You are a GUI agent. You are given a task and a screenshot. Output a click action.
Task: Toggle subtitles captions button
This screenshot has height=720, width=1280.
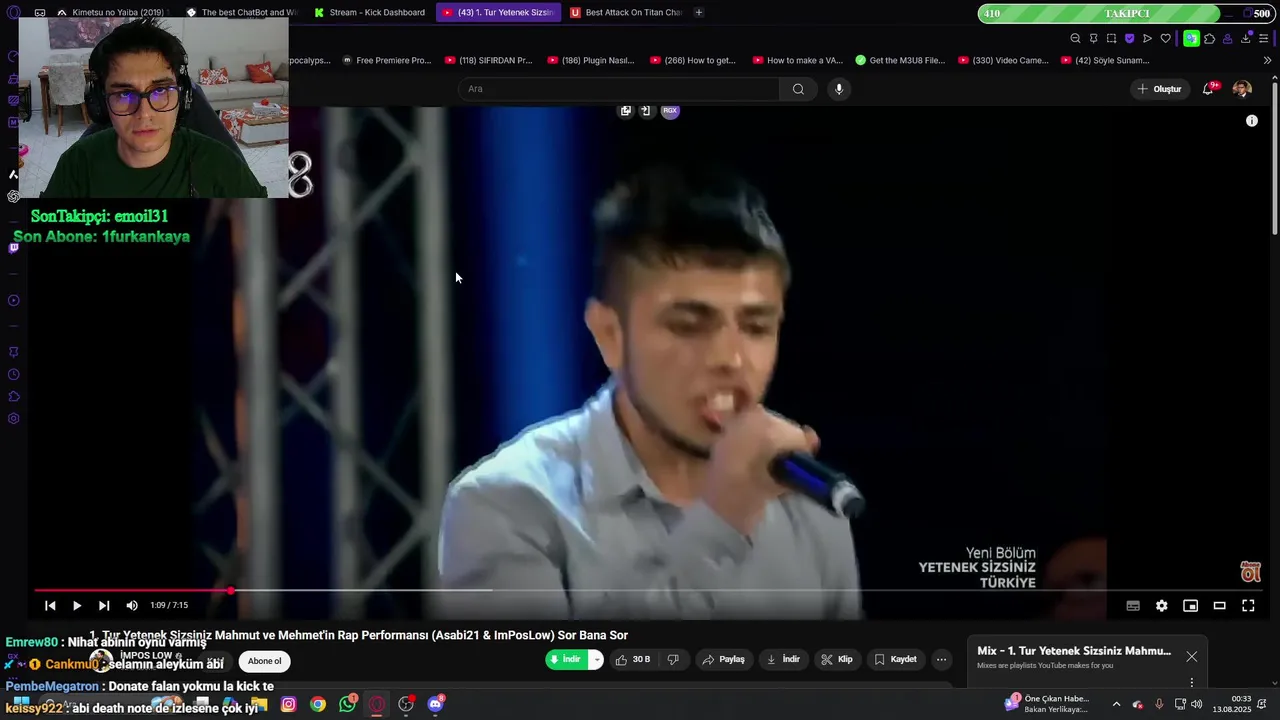pyautogui.click(x=1133, y=605)
